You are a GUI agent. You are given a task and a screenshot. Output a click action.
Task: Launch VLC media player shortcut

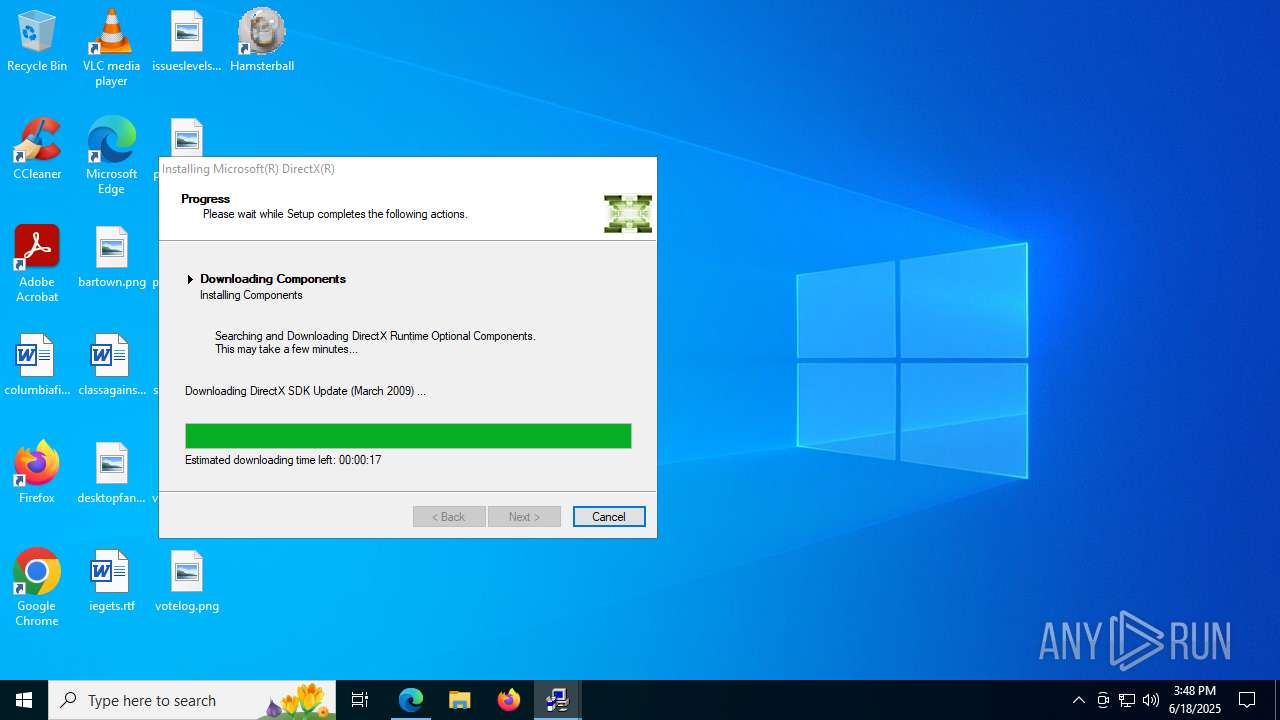[111, 47]
